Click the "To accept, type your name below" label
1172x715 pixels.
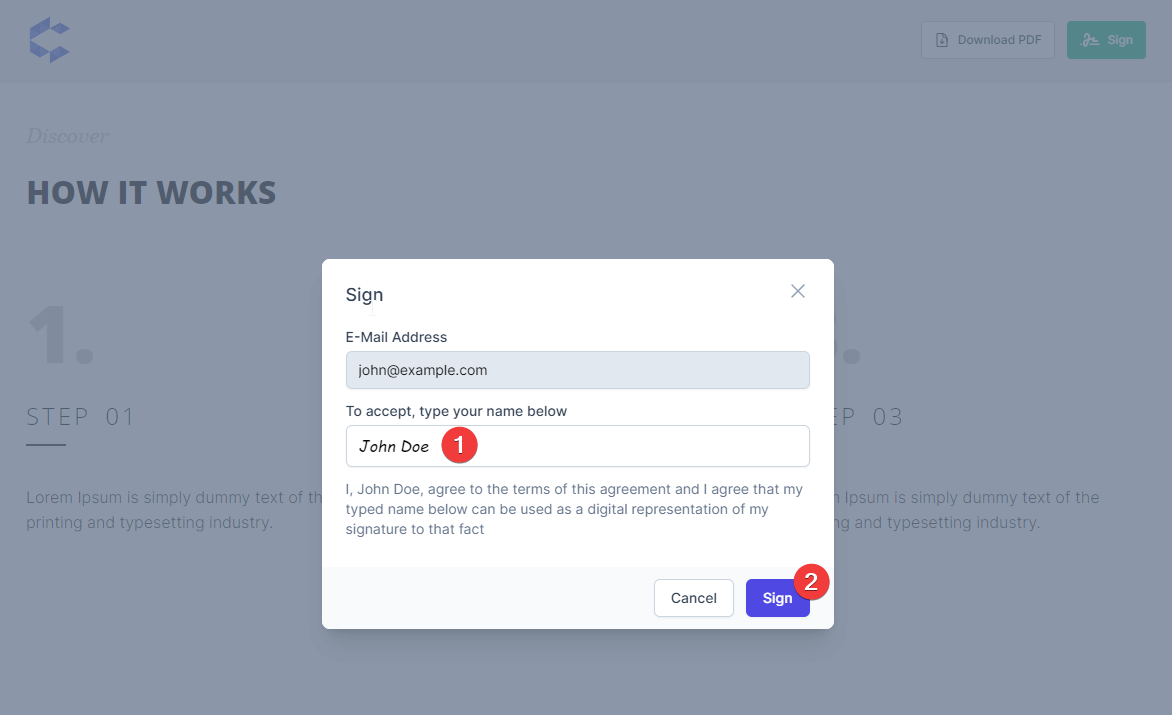click(x=456, y=411)
